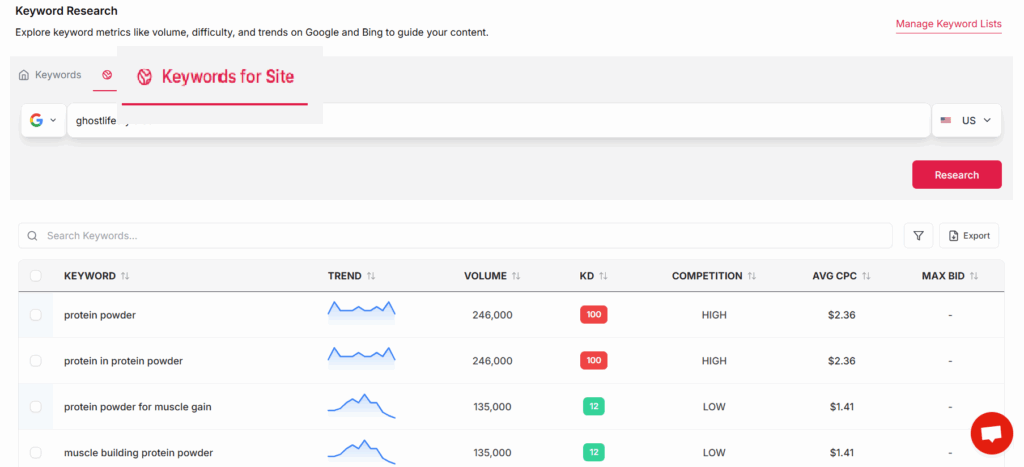Click 135,000 volume for protein powder for muscle gain
This screenshot has width=1024, height=467.
click(x=492, y=406)
